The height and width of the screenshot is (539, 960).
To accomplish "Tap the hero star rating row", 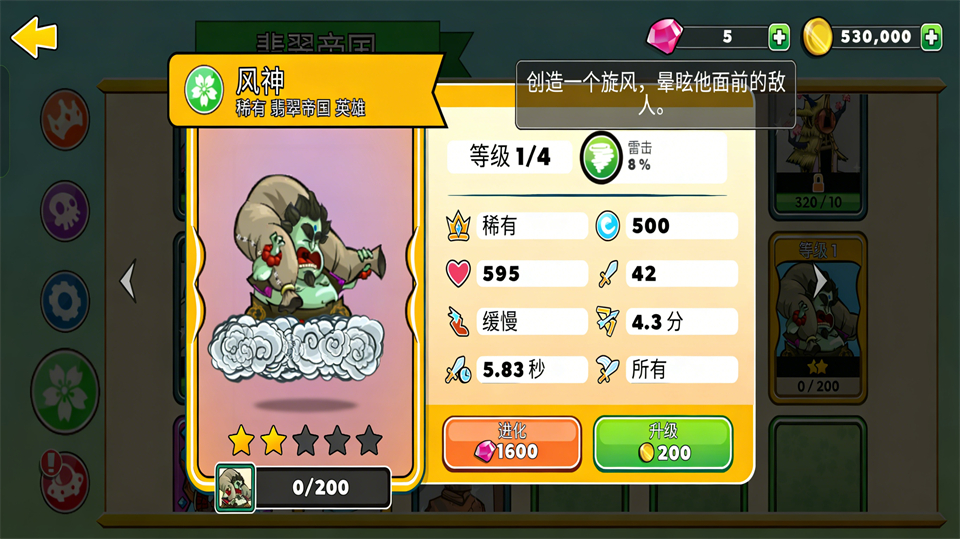I will click(305, 440).
